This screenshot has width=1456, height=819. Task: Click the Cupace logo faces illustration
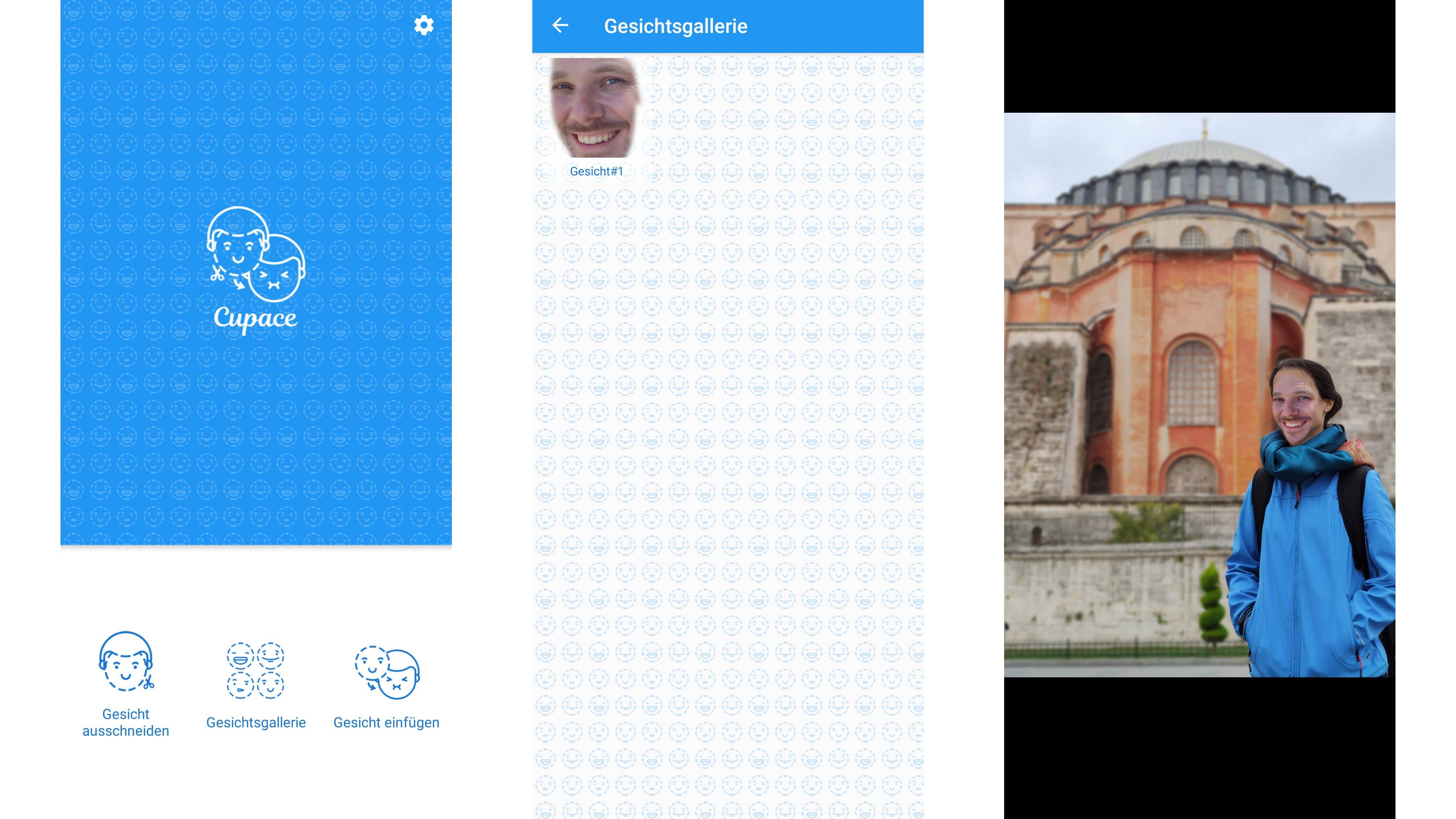click(x=255, y=253)
